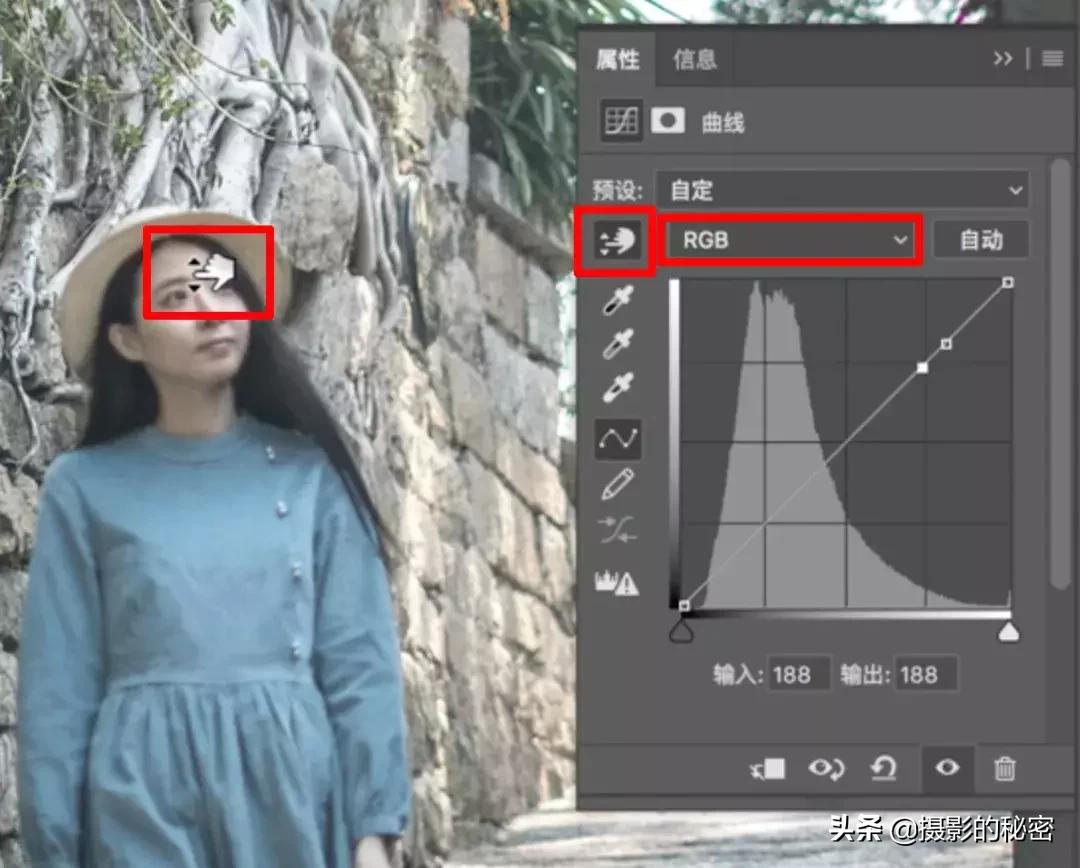Select edit points to modify curve tool
Screen dimensions: 1080x868
tap(618, 438)
